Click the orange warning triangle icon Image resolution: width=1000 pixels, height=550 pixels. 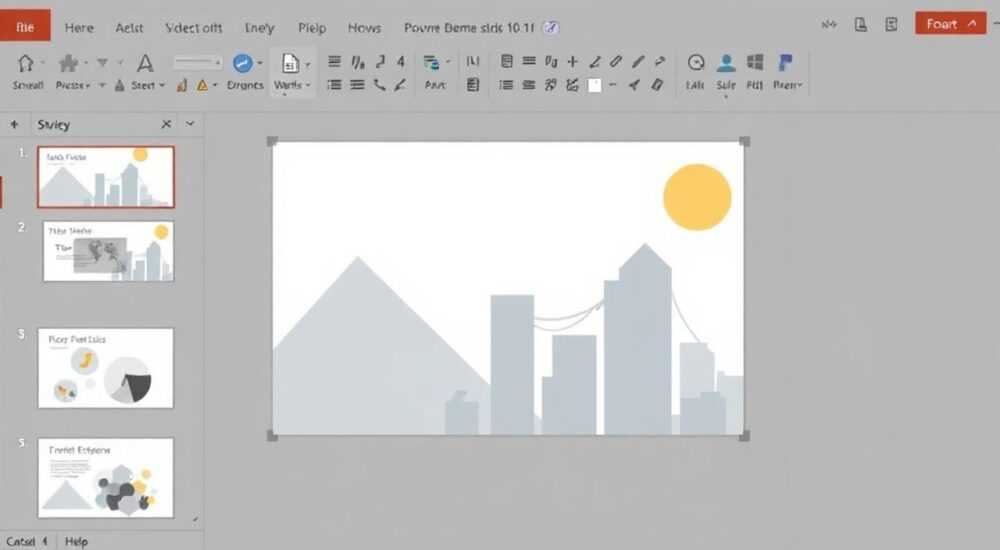coord(202,85)
